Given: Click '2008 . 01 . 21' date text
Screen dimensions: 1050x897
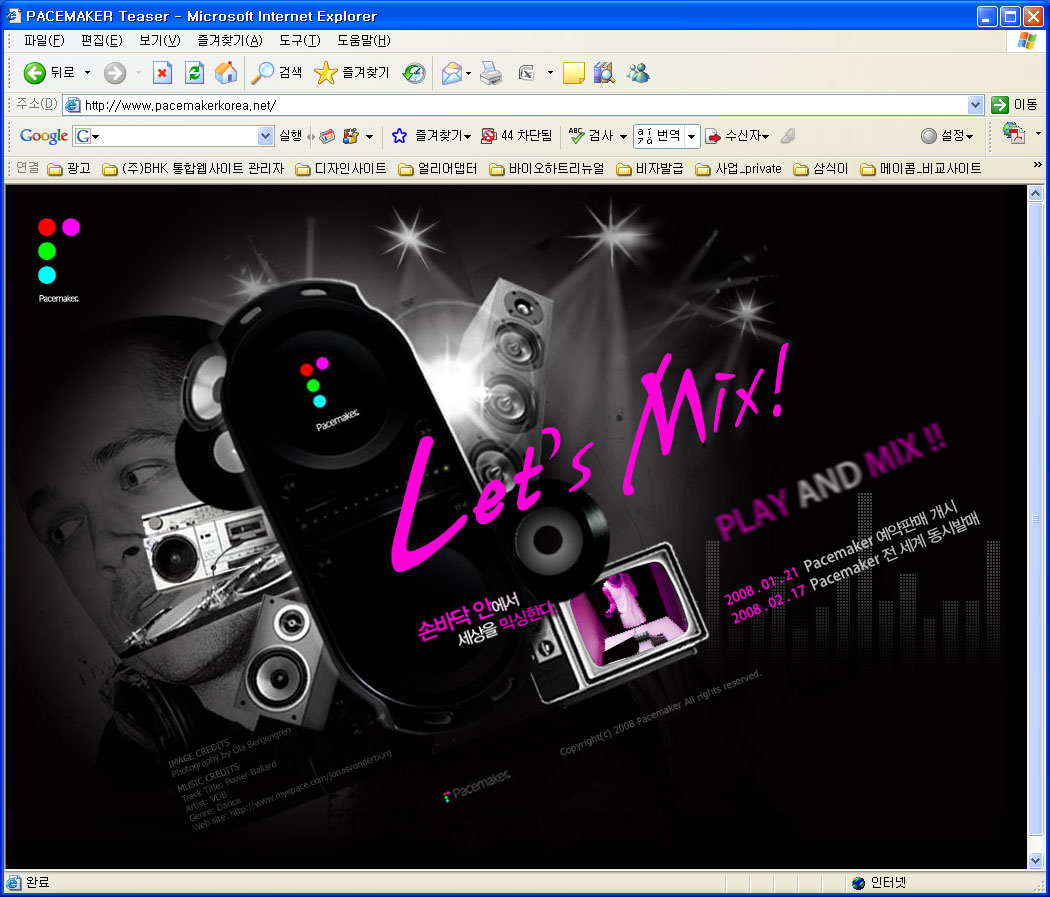Looking at the screenshot, I should (761, 585).
